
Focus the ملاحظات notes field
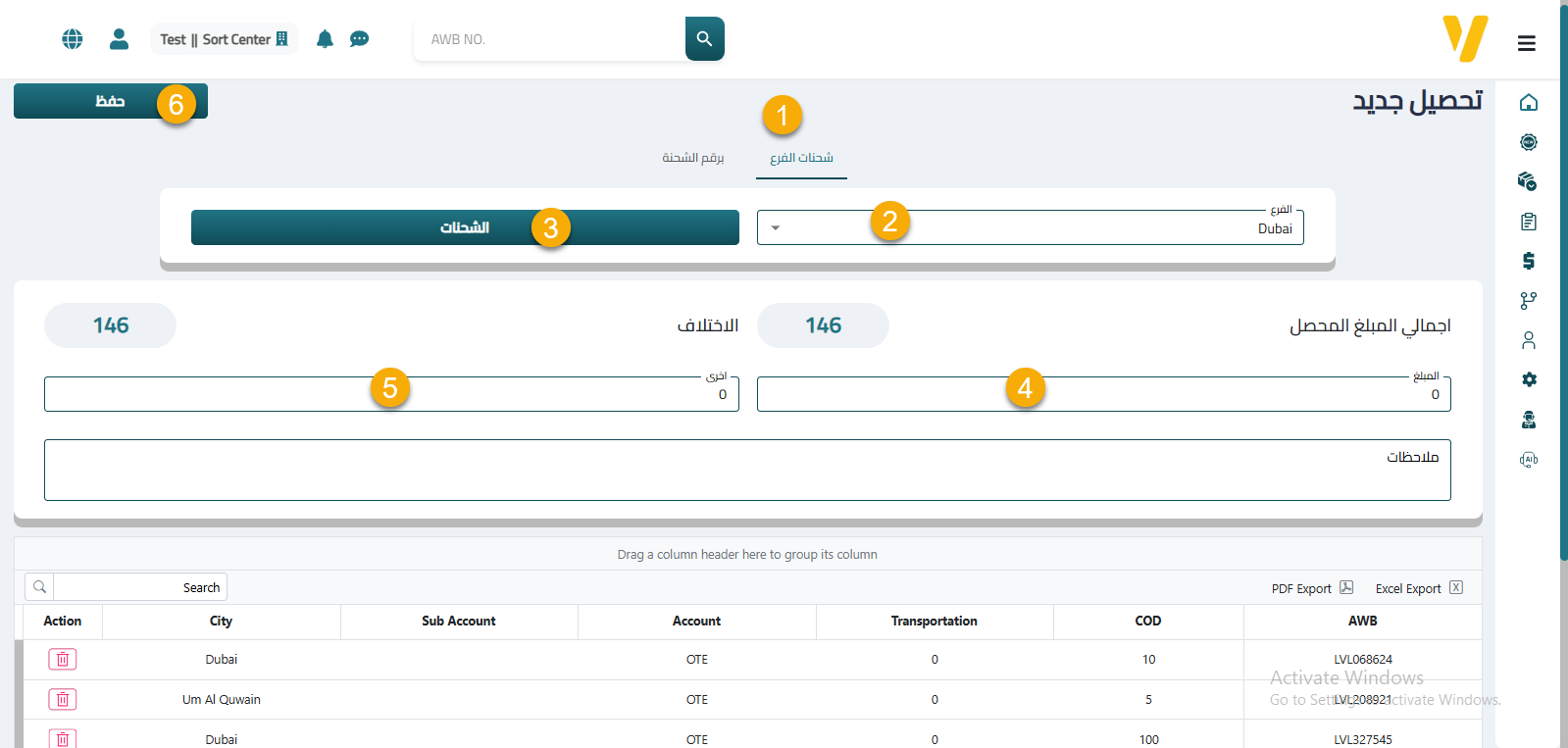745,471
